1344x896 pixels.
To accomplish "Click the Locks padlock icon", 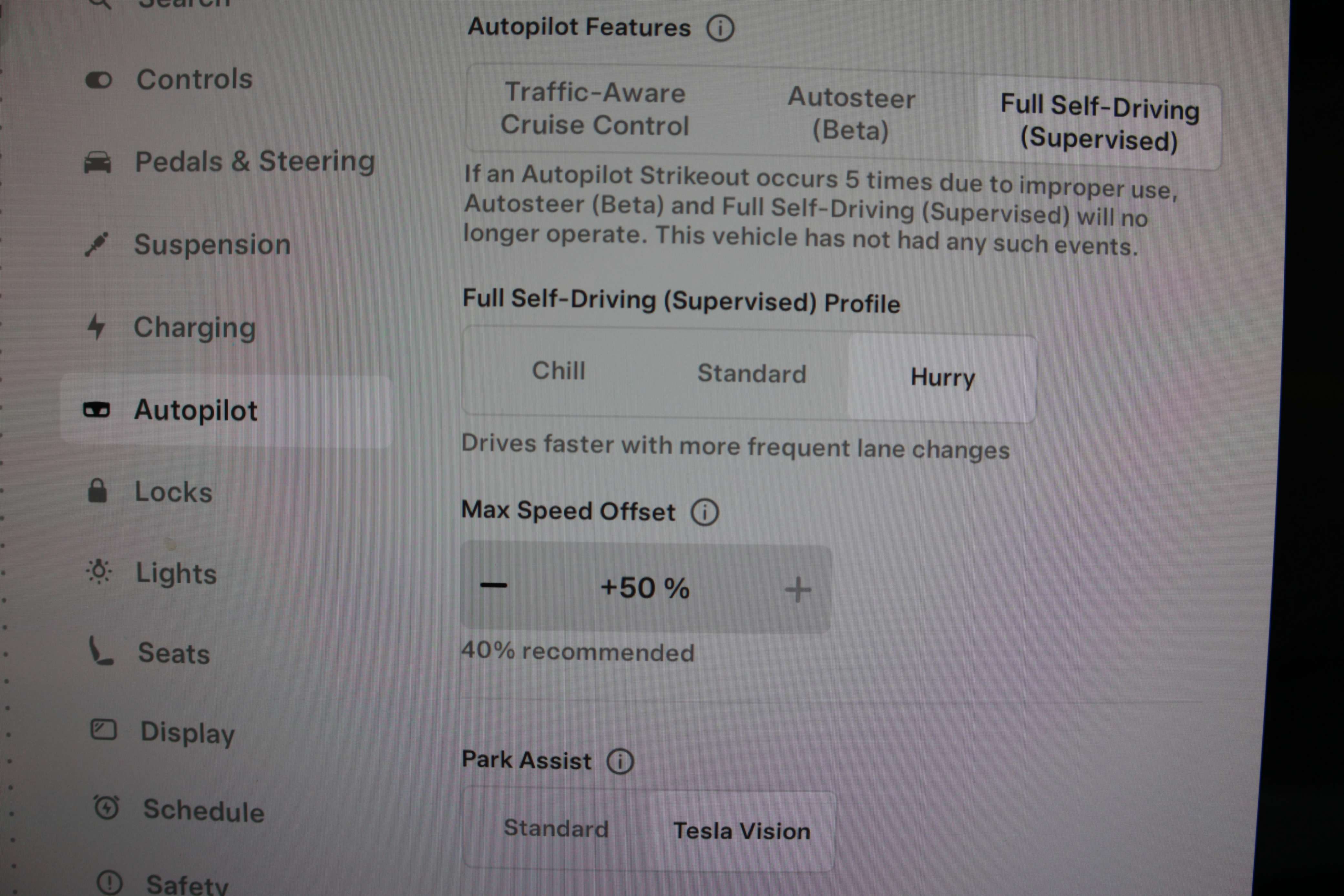I will click(x=97, y=491).
